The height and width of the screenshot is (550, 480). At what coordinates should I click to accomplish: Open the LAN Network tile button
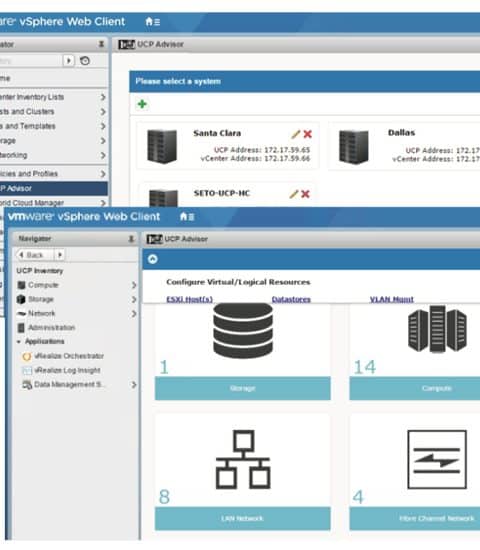(242, 518)
